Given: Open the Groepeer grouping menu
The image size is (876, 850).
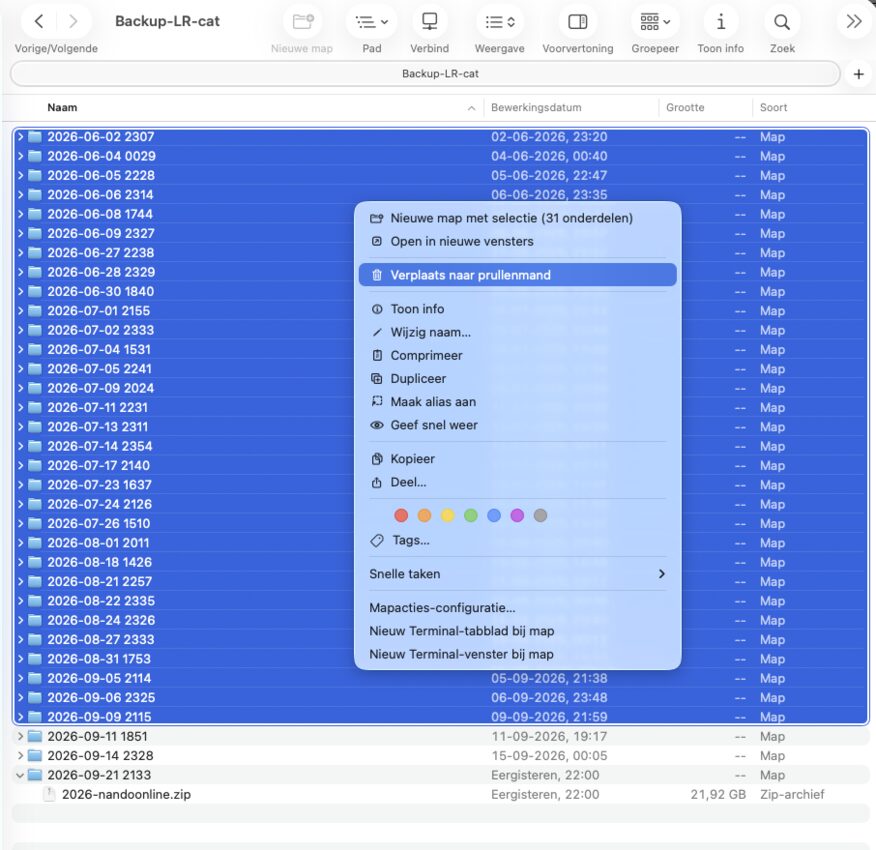Looking at the screenshot, I should 655,22.
